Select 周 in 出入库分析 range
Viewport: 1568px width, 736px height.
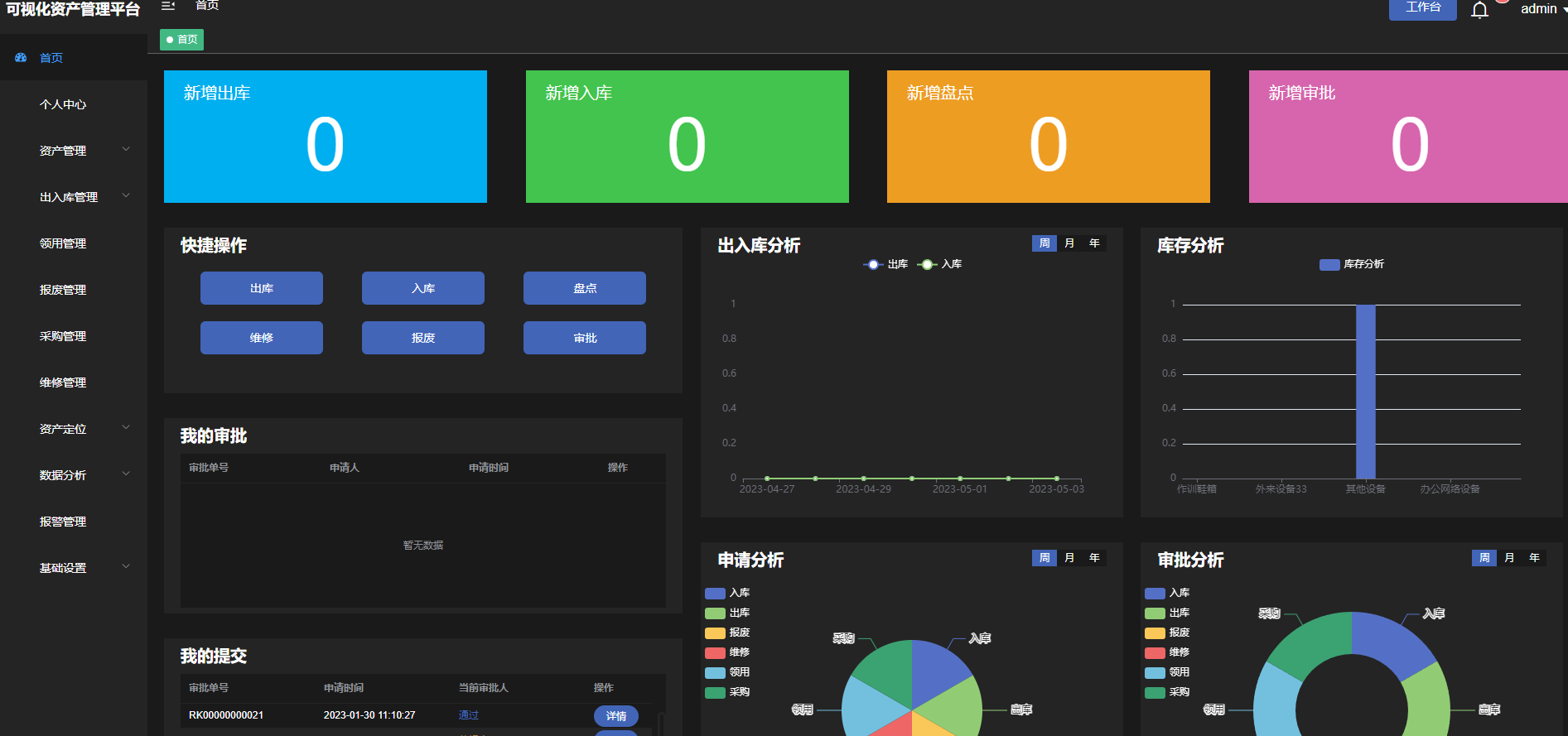[x=1045, y=243]
